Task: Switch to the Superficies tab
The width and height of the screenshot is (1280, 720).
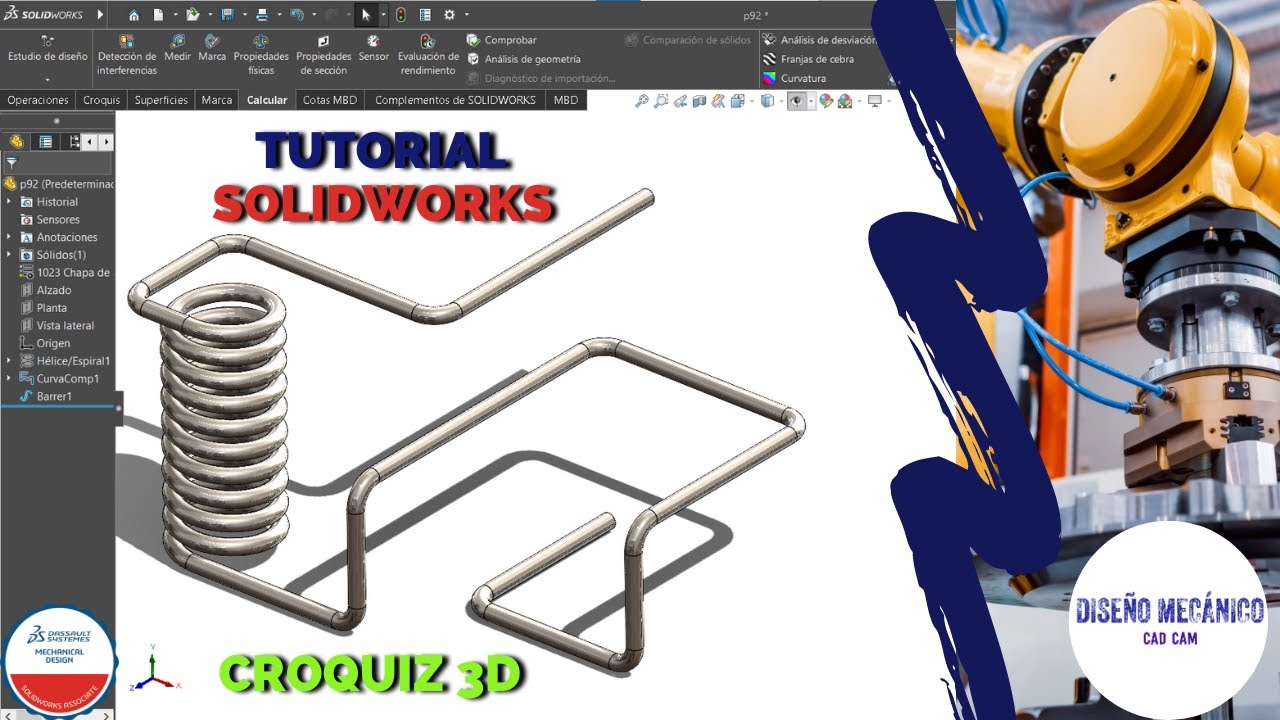Action: [161, 100]
